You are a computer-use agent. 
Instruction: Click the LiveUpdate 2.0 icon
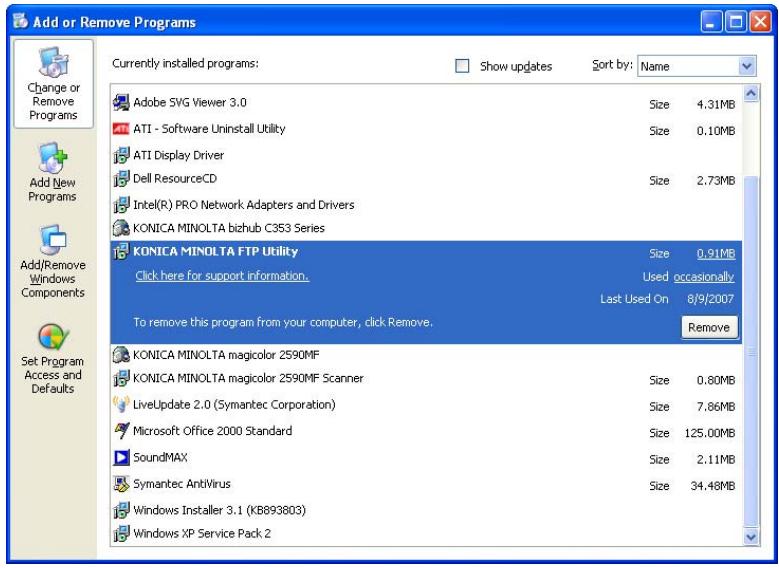point(121,405)
